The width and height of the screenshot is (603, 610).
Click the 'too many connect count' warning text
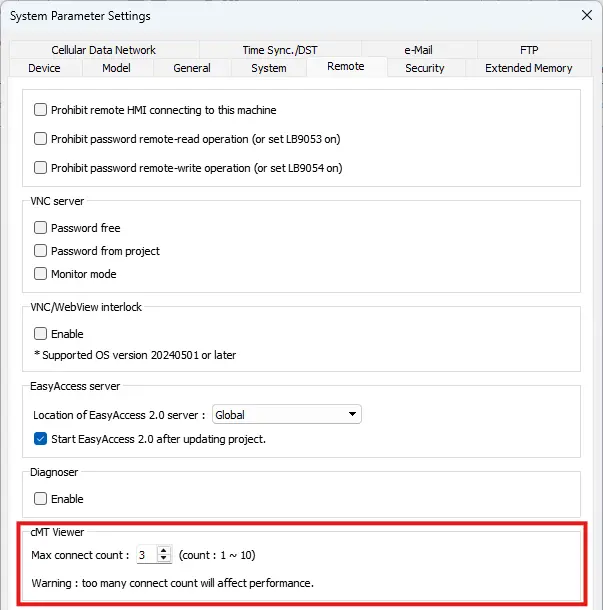(172, 583)
